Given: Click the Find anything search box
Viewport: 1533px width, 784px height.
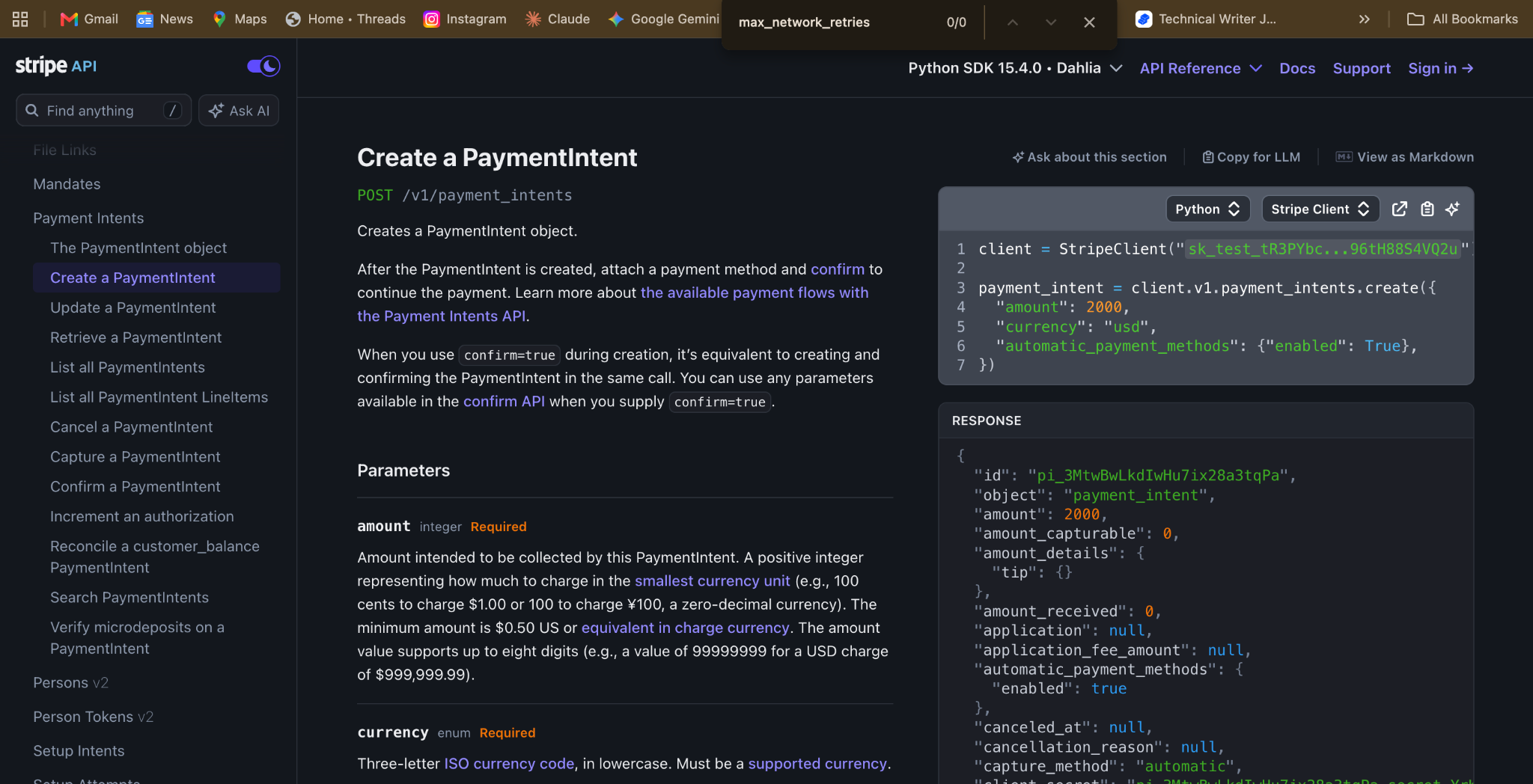Looking at the screenshot, I should (103, 111).
